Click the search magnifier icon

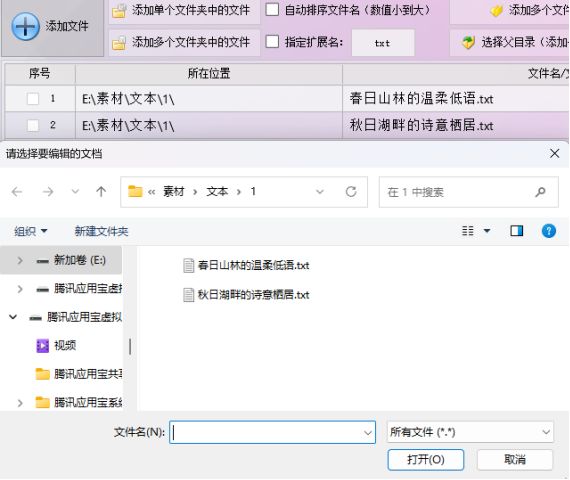540,192
